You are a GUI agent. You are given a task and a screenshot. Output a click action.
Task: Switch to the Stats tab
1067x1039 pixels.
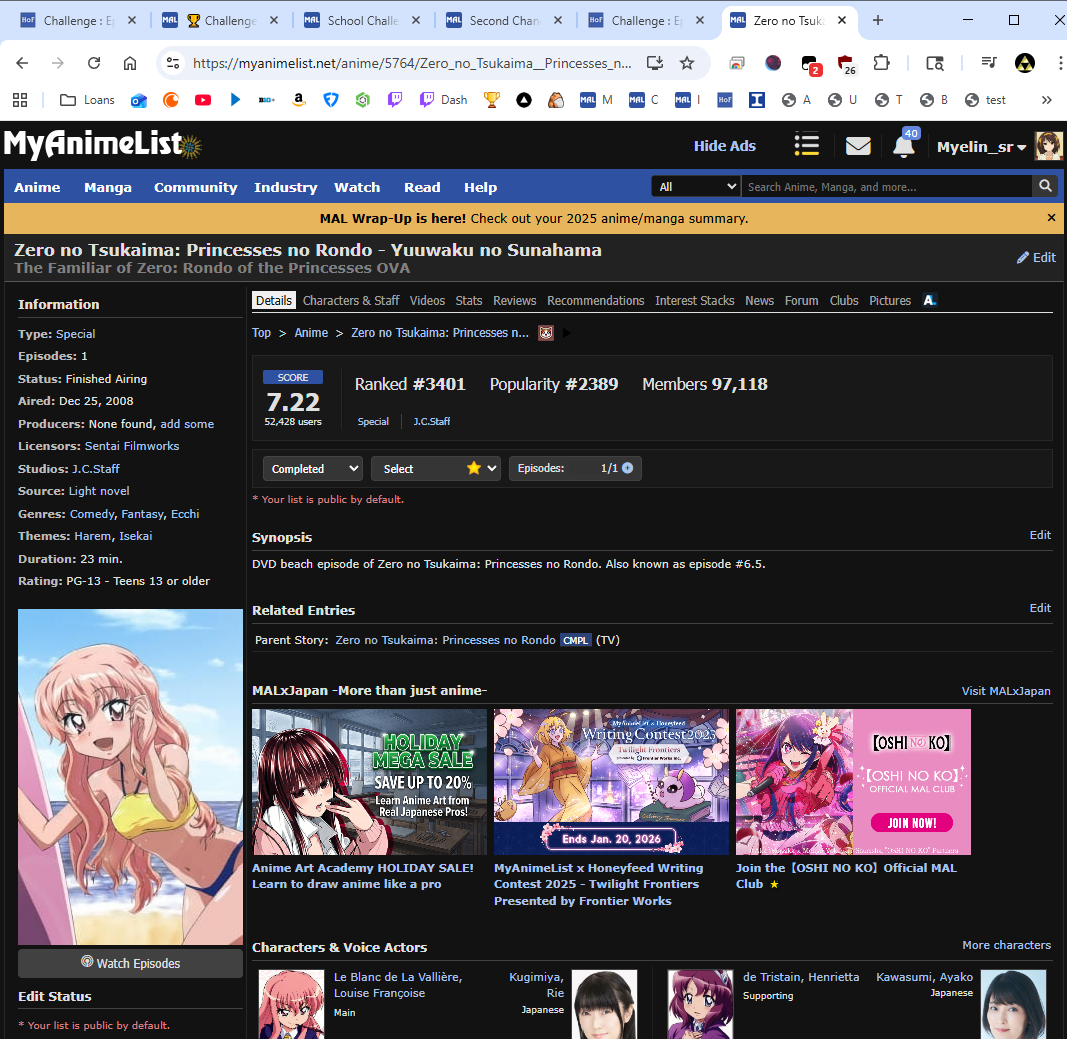pyautogui.click(x=469, y=301)
